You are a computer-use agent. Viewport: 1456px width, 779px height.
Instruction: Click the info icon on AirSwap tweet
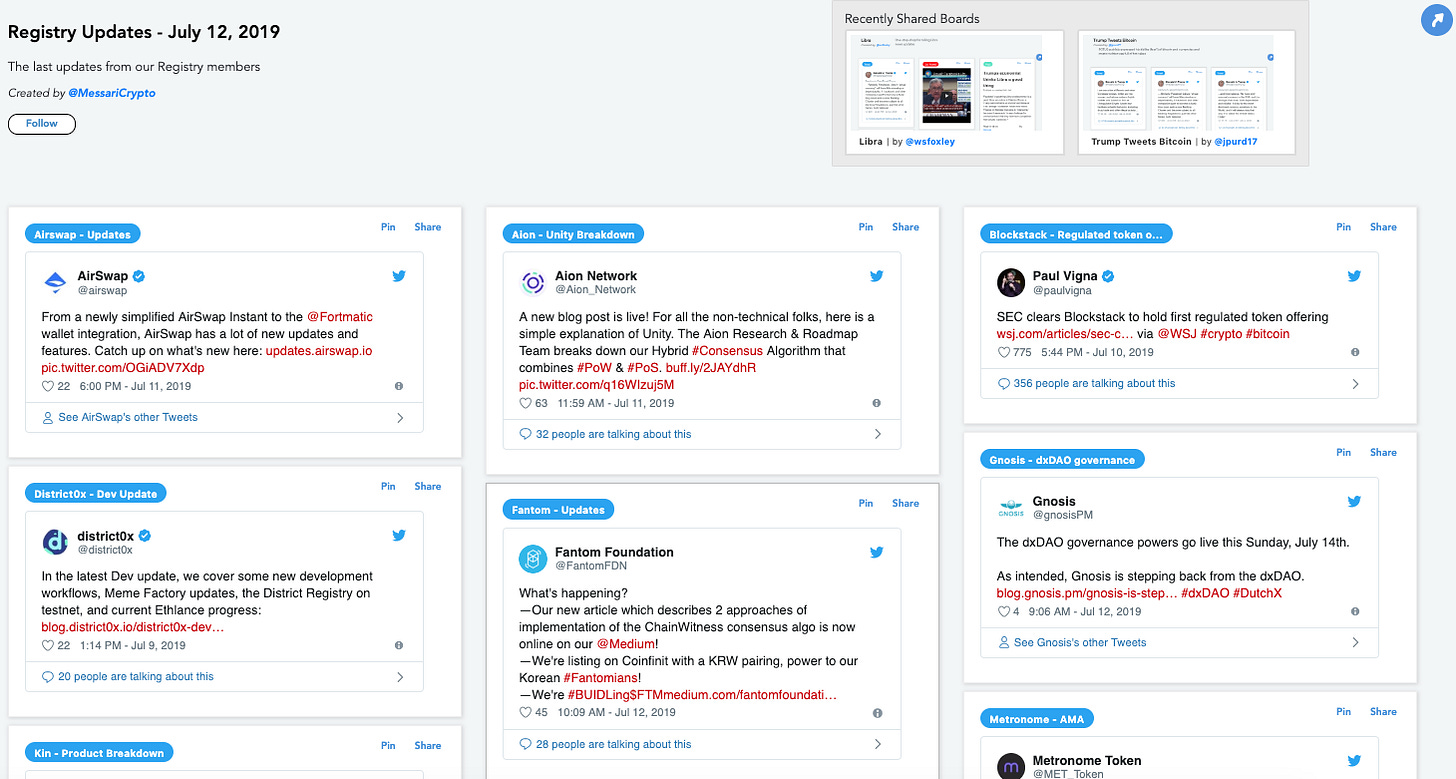coord(399,386)
